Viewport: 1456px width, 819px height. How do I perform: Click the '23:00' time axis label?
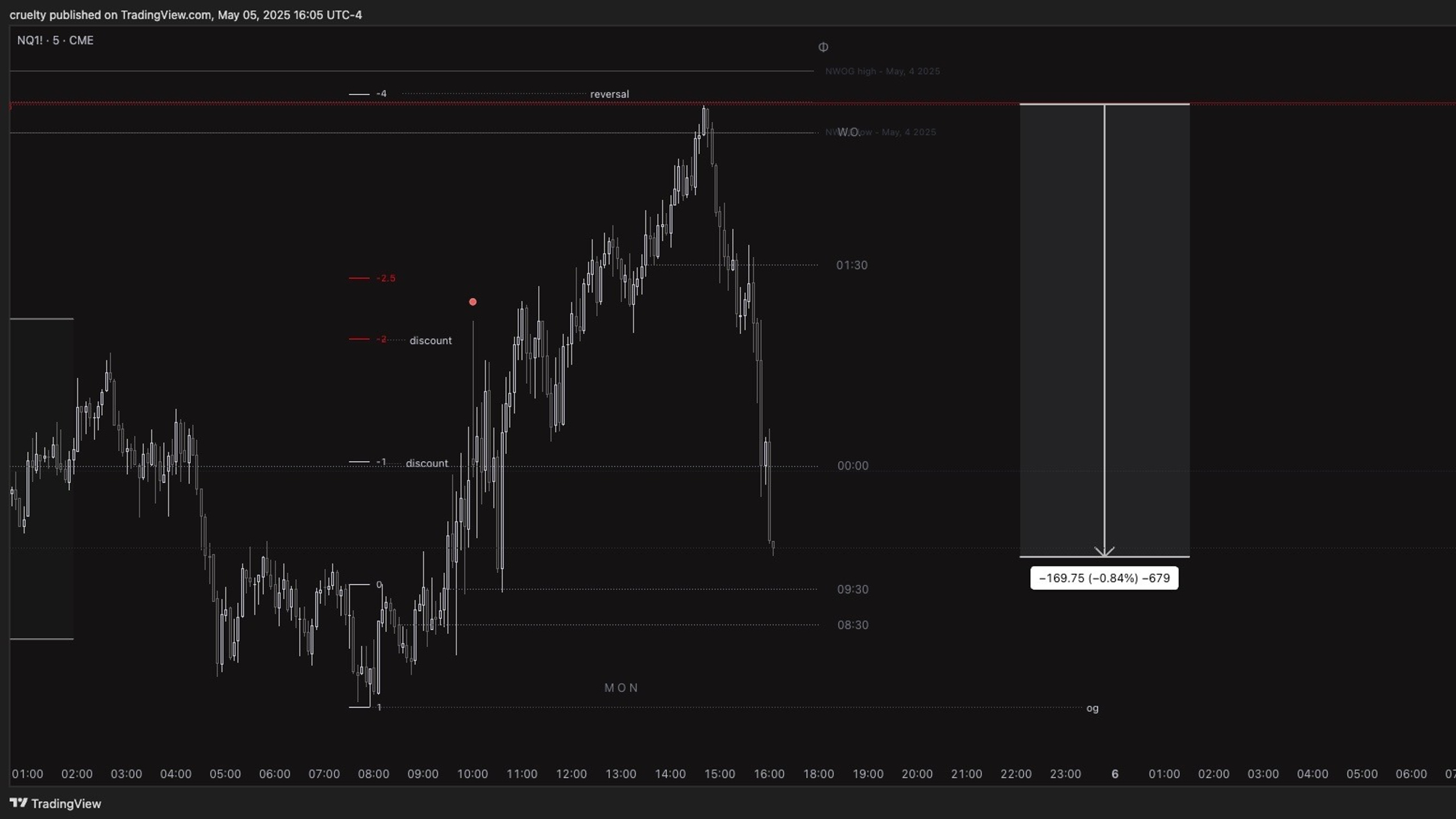coord(1066,774)
